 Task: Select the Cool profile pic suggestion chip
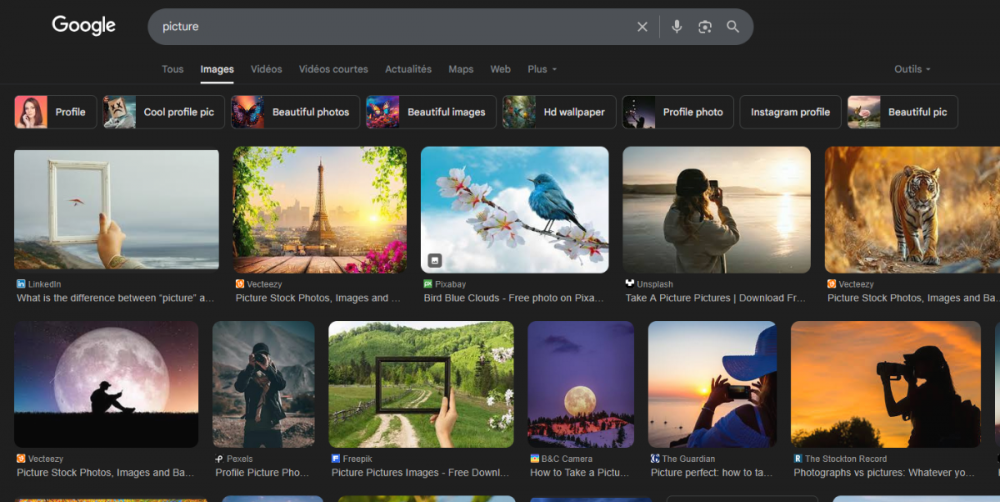[164, 112]
